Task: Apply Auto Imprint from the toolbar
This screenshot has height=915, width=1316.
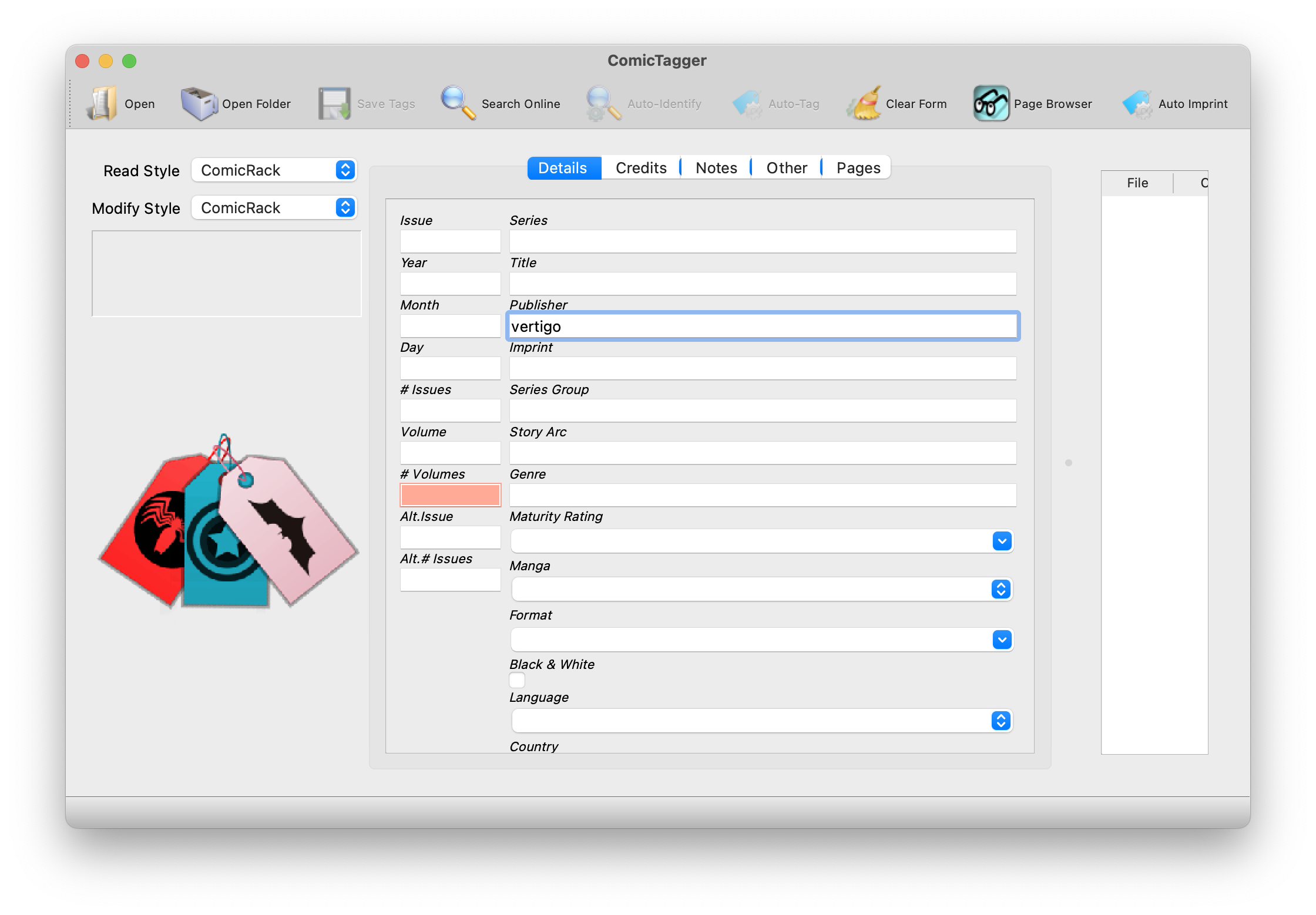Action: [1175, 103]
